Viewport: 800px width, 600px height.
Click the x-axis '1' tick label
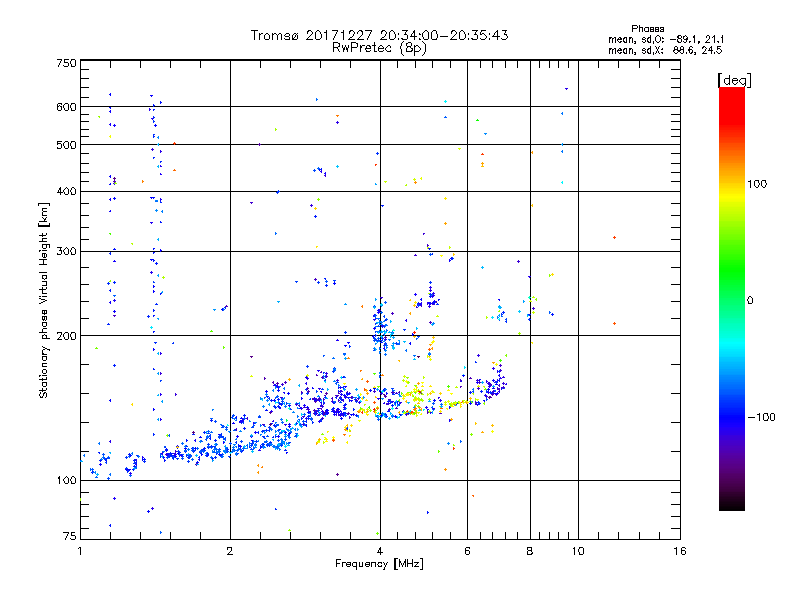80,551
